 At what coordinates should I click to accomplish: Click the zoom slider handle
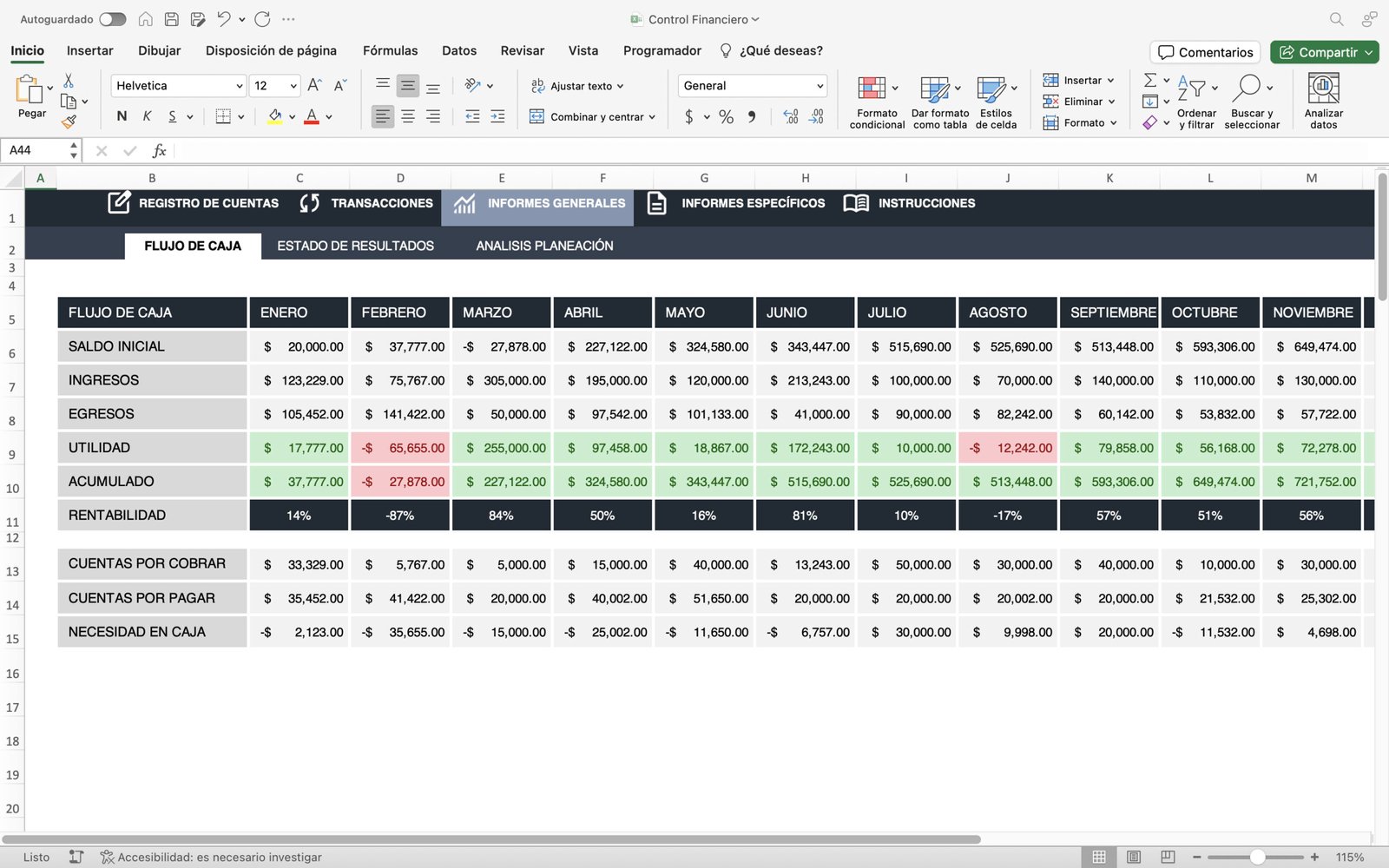(1256, 857)
